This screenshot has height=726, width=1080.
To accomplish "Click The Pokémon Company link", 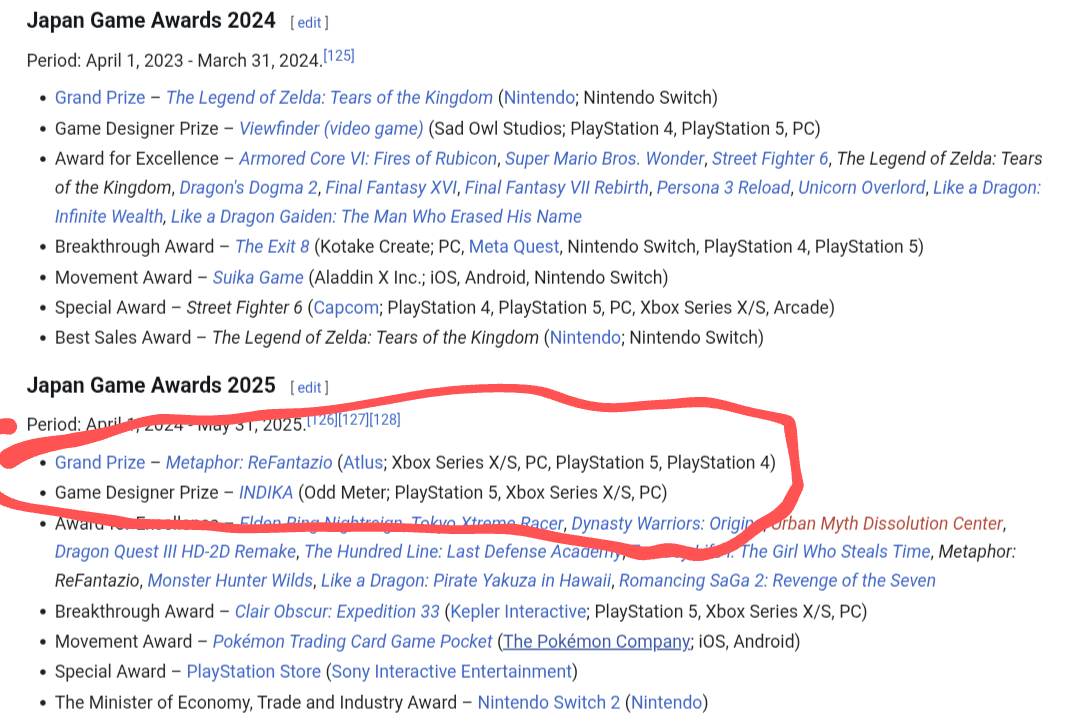I will click(596, 642).
